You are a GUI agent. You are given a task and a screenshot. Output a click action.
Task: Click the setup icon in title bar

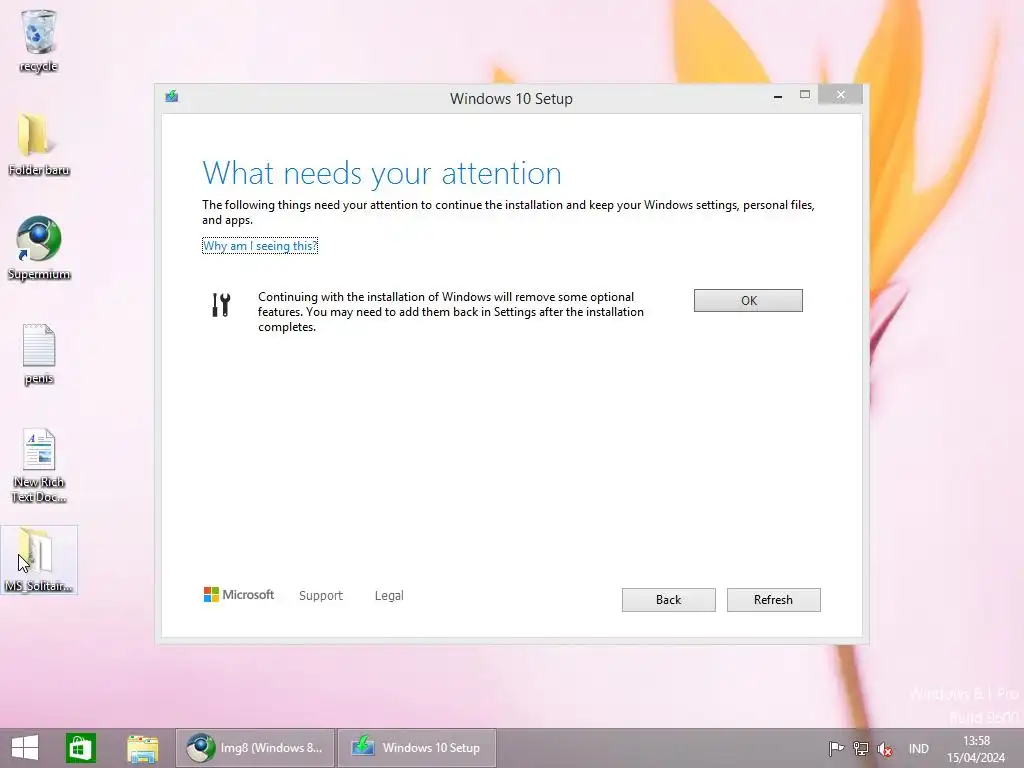pyautogui.click(x=172, y=97)
